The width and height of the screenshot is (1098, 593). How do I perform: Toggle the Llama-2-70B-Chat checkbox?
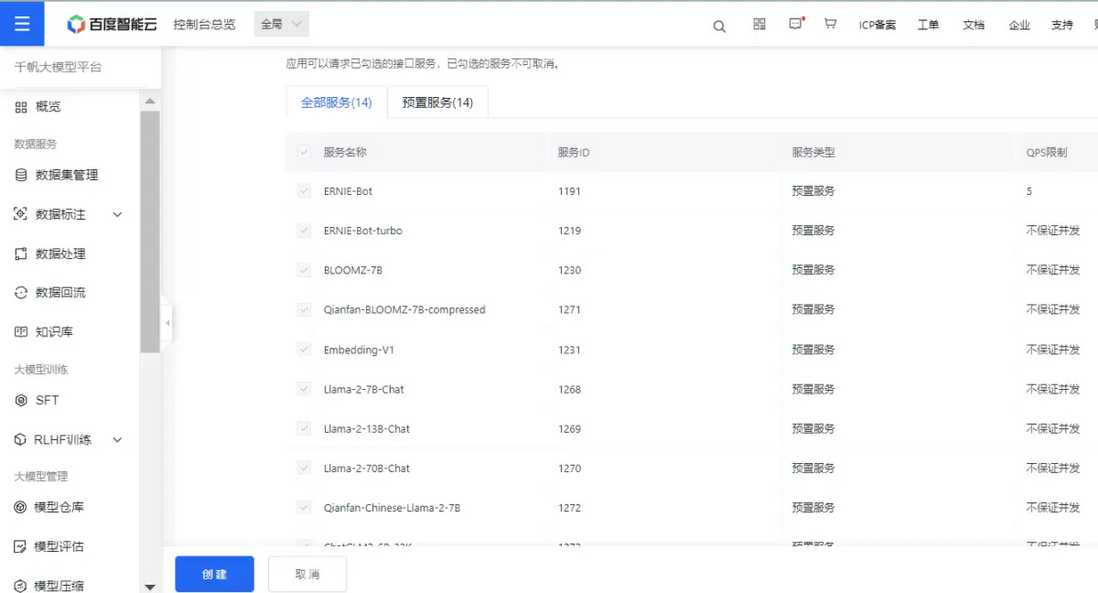pos(303,468)
